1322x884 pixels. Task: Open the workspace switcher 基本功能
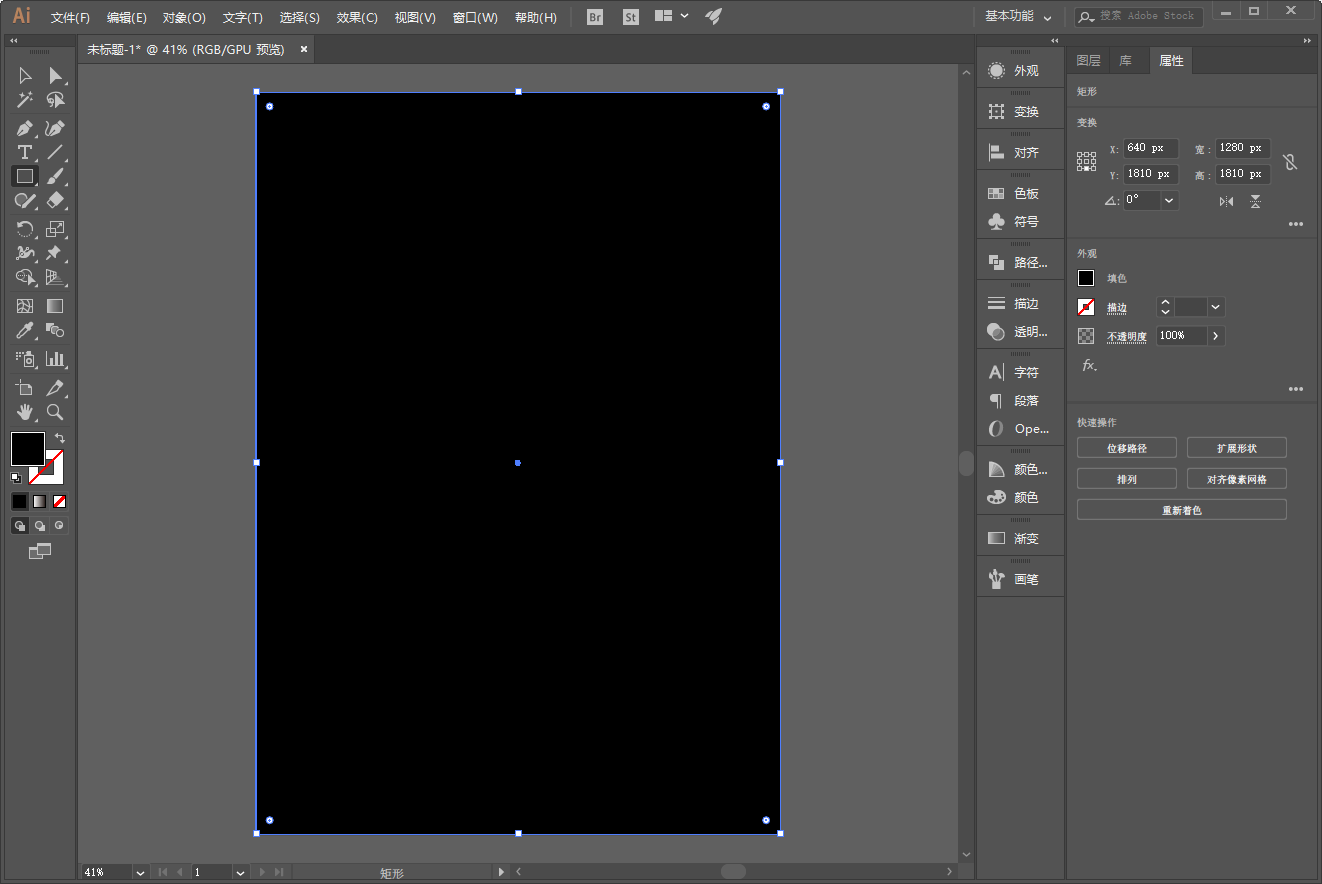tap(1018, 16)
